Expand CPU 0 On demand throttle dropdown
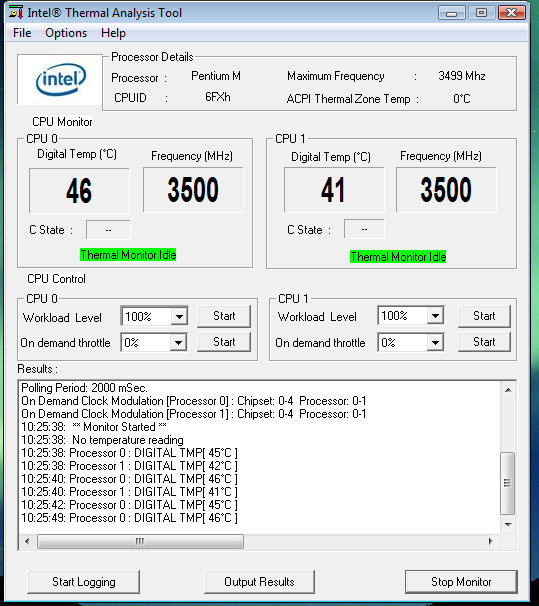 pyautogui.click(x=178, y=342)
